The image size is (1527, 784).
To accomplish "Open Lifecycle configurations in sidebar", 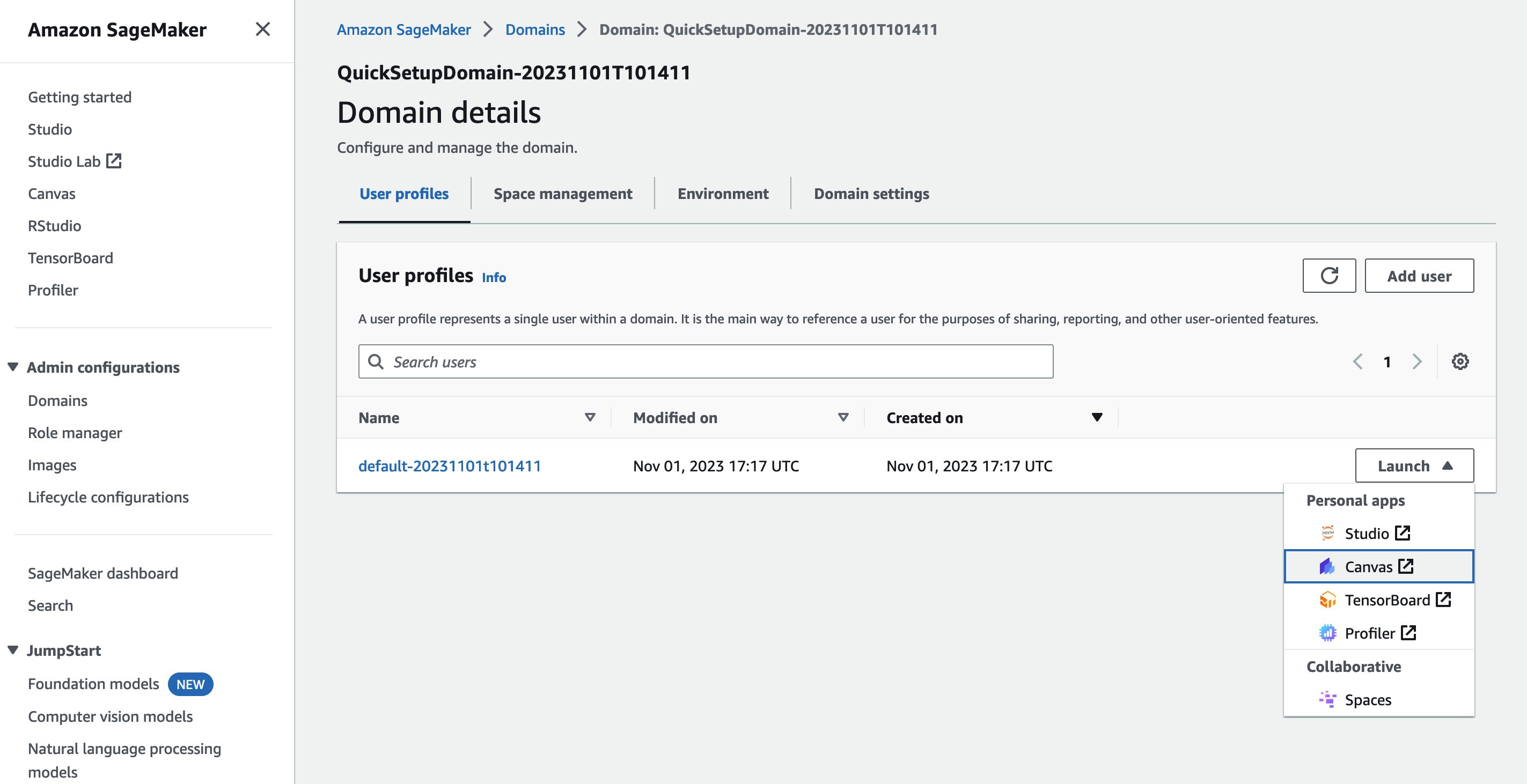I will point(108,497).
